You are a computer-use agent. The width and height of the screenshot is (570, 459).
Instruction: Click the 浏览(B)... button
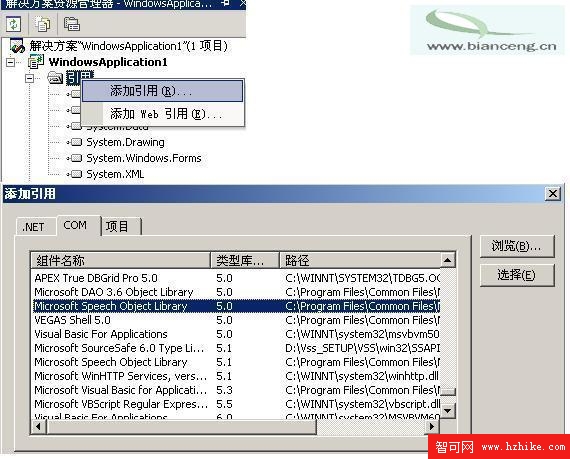click(517, 246)
